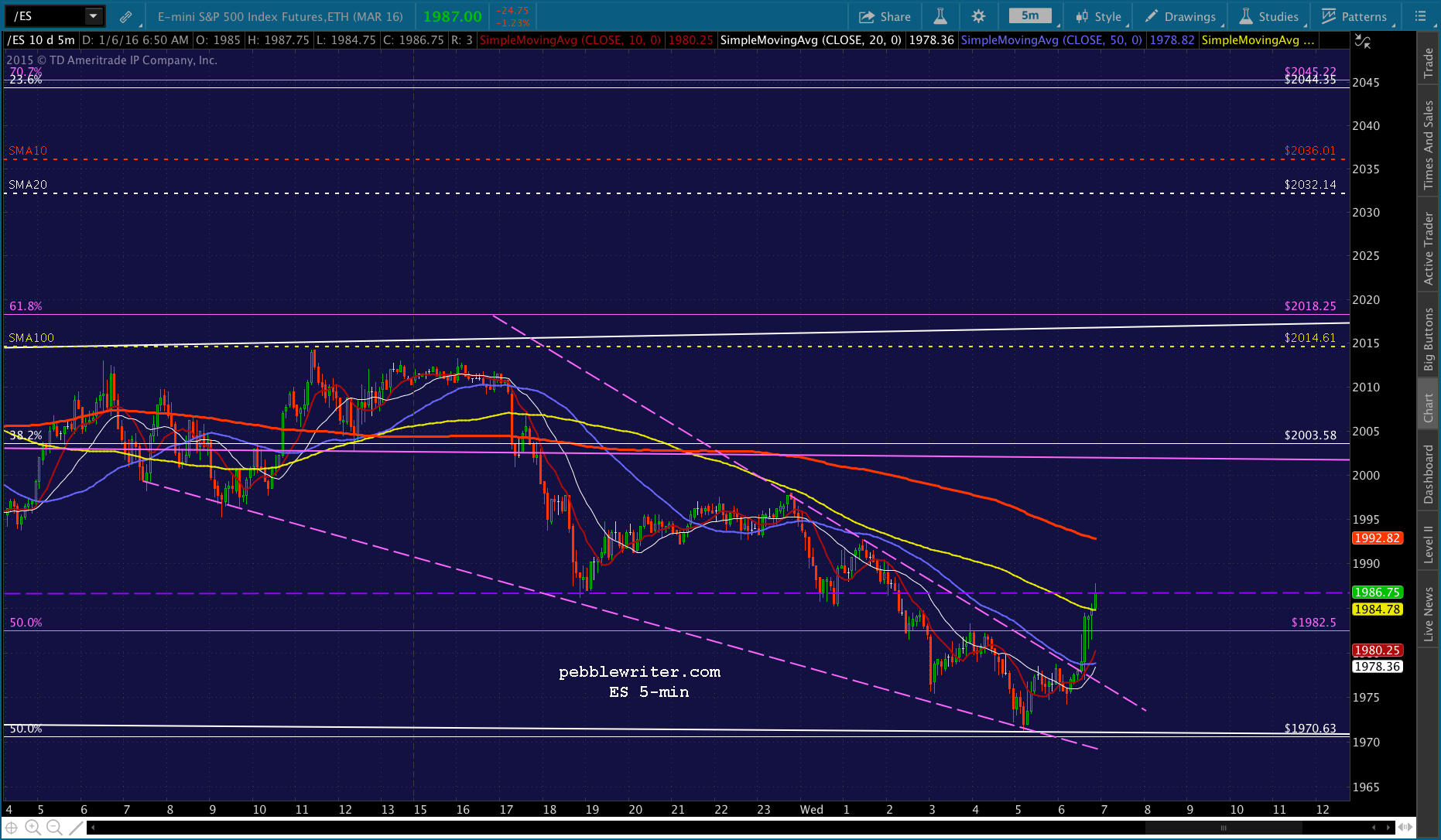1441x840 pixels.
Task: Change the 5m timeframe selector
Action: click(1030, 15)
